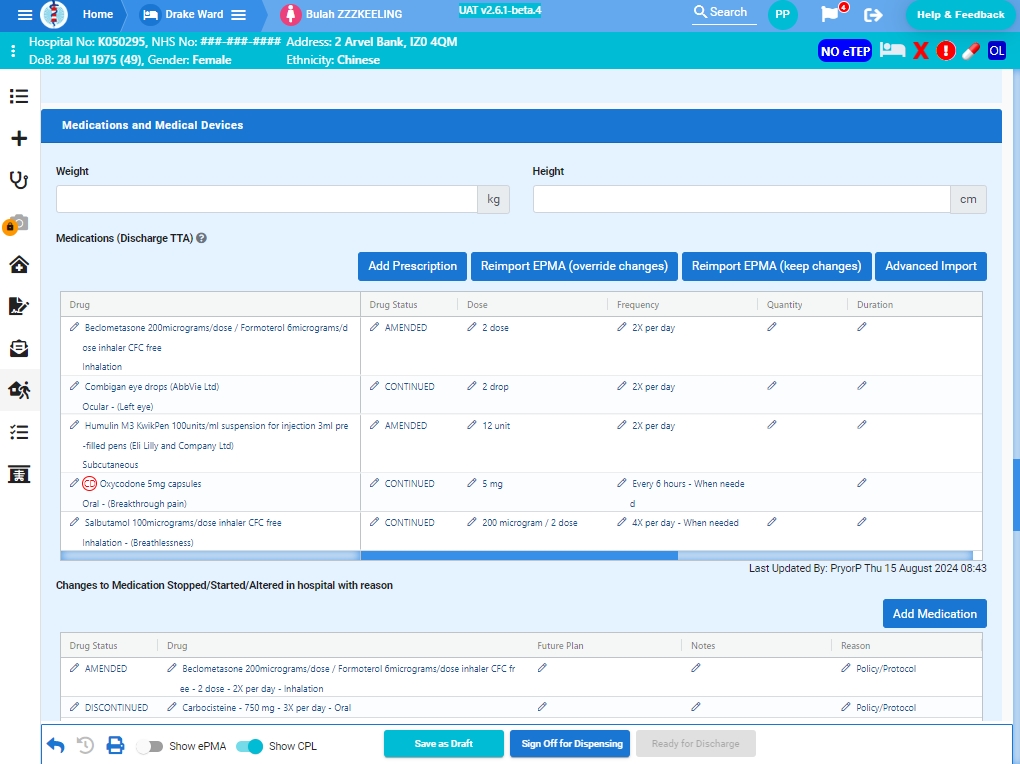Click the red exclamation warning icon

(946, 51)
